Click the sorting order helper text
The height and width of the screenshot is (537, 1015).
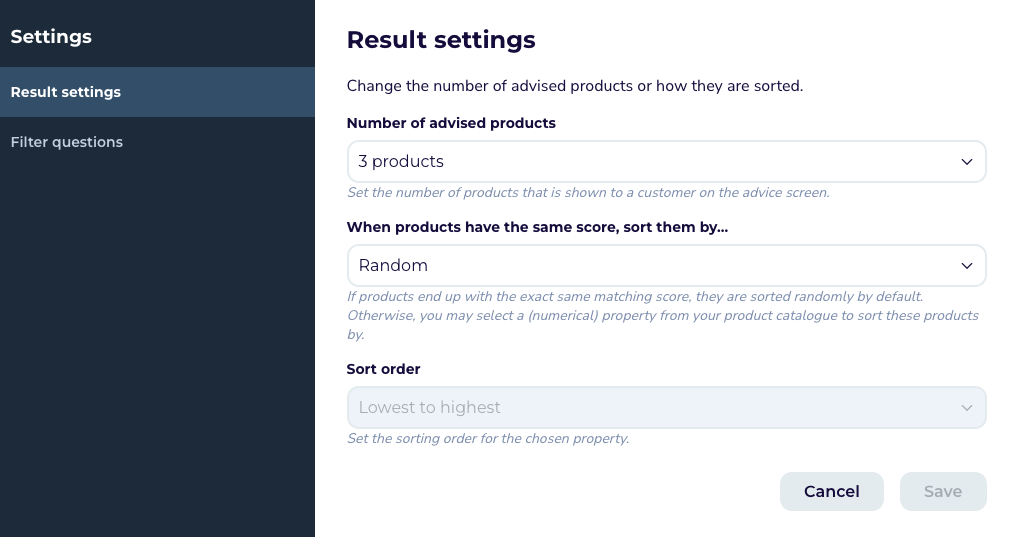[x=488, y=439]
